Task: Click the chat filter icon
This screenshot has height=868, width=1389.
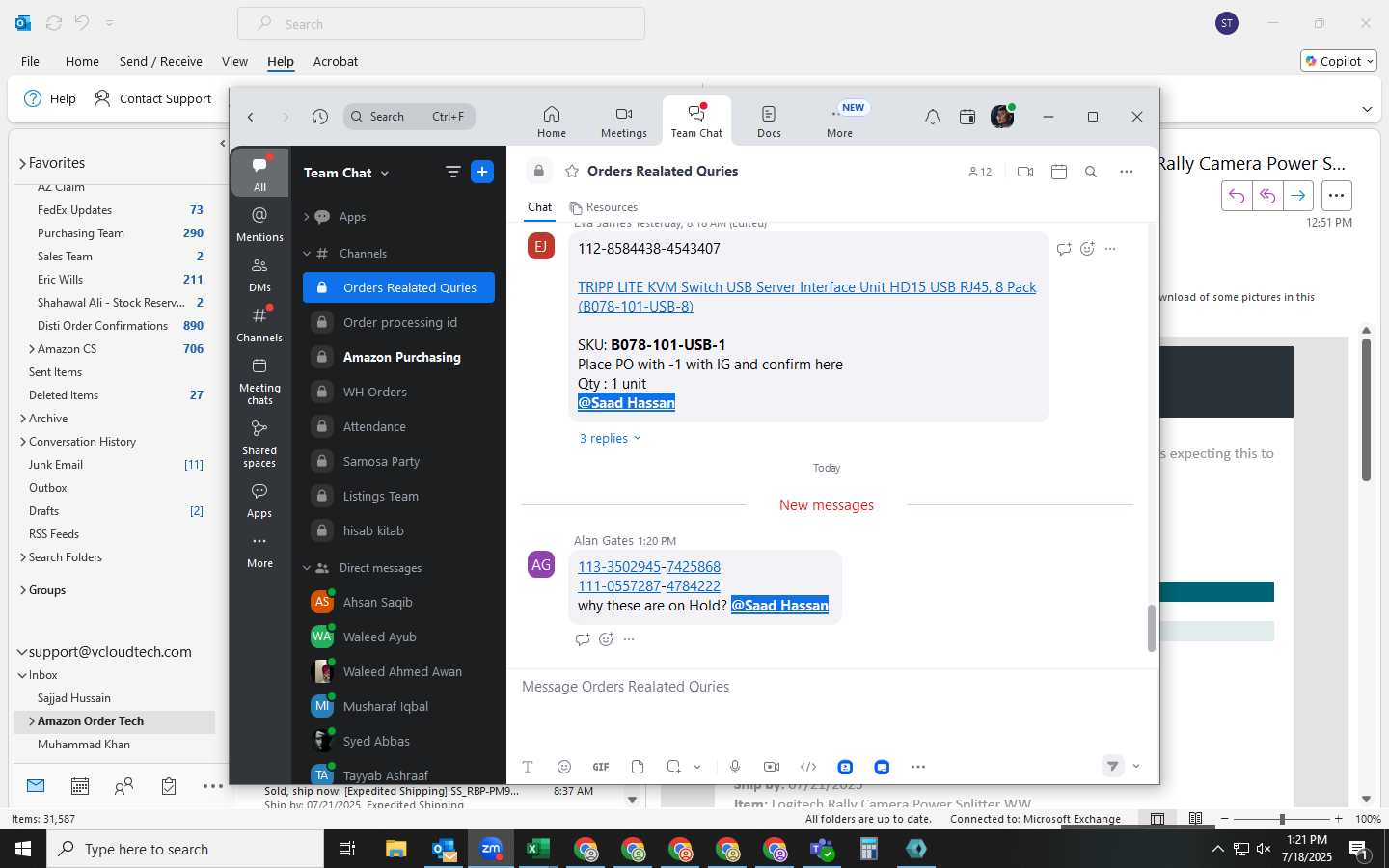Action: click(452, 172)
